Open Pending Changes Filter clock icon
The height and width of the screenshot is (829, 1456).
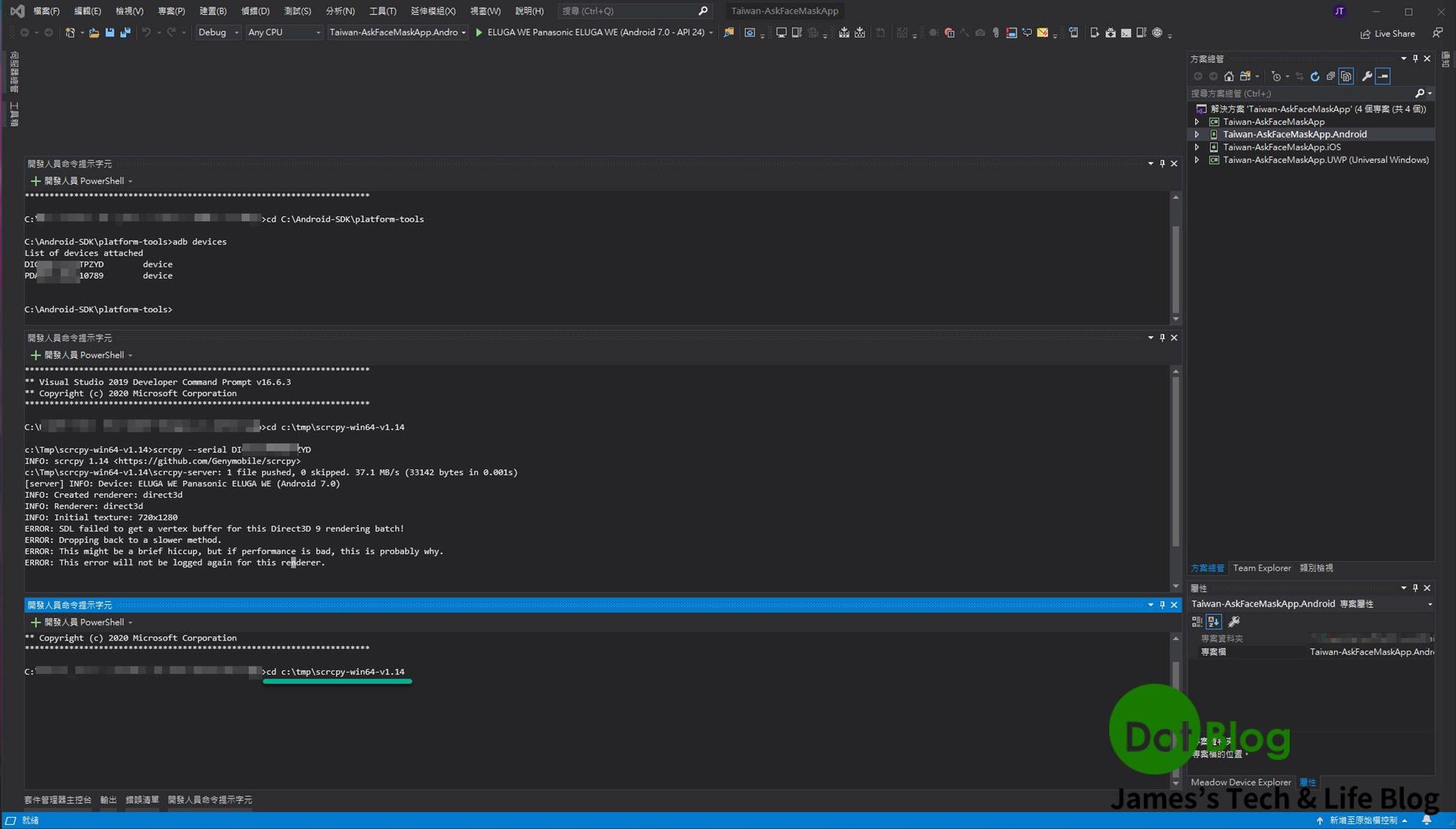pyautogui.click(x=1276, y=77)
